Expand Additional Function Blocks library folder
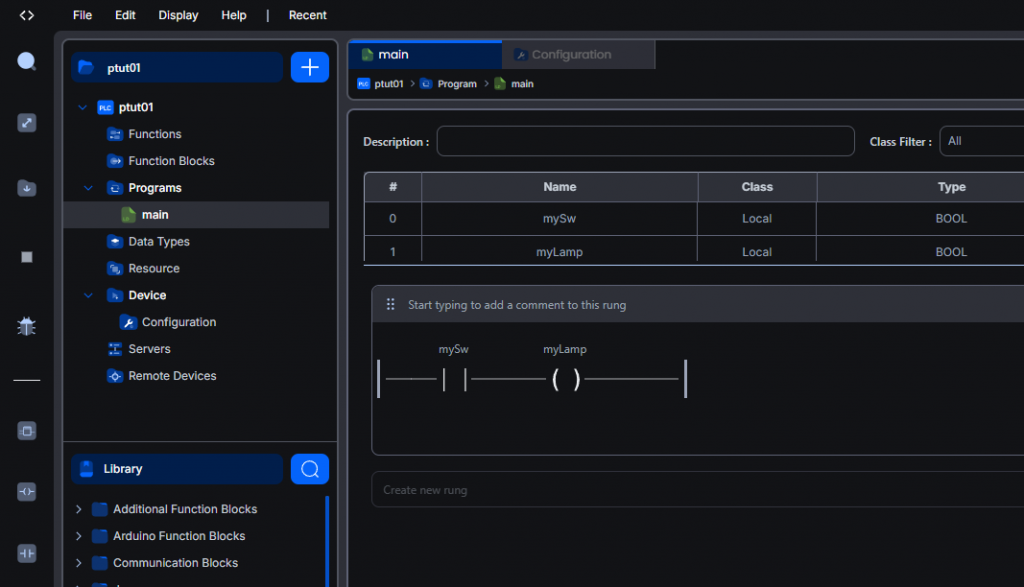 click(x=79, y=509)
